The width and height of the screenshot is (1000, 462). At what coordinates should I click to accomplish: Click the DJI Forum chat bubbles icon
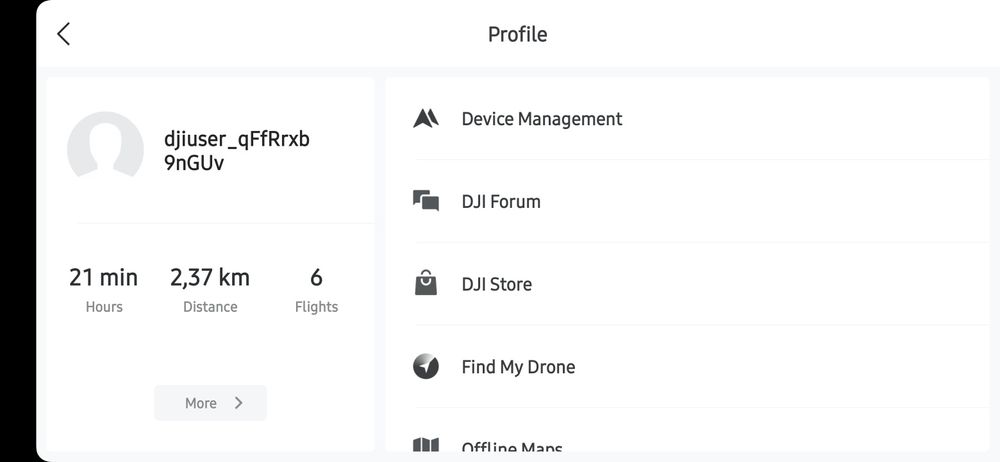pos(426,201)
